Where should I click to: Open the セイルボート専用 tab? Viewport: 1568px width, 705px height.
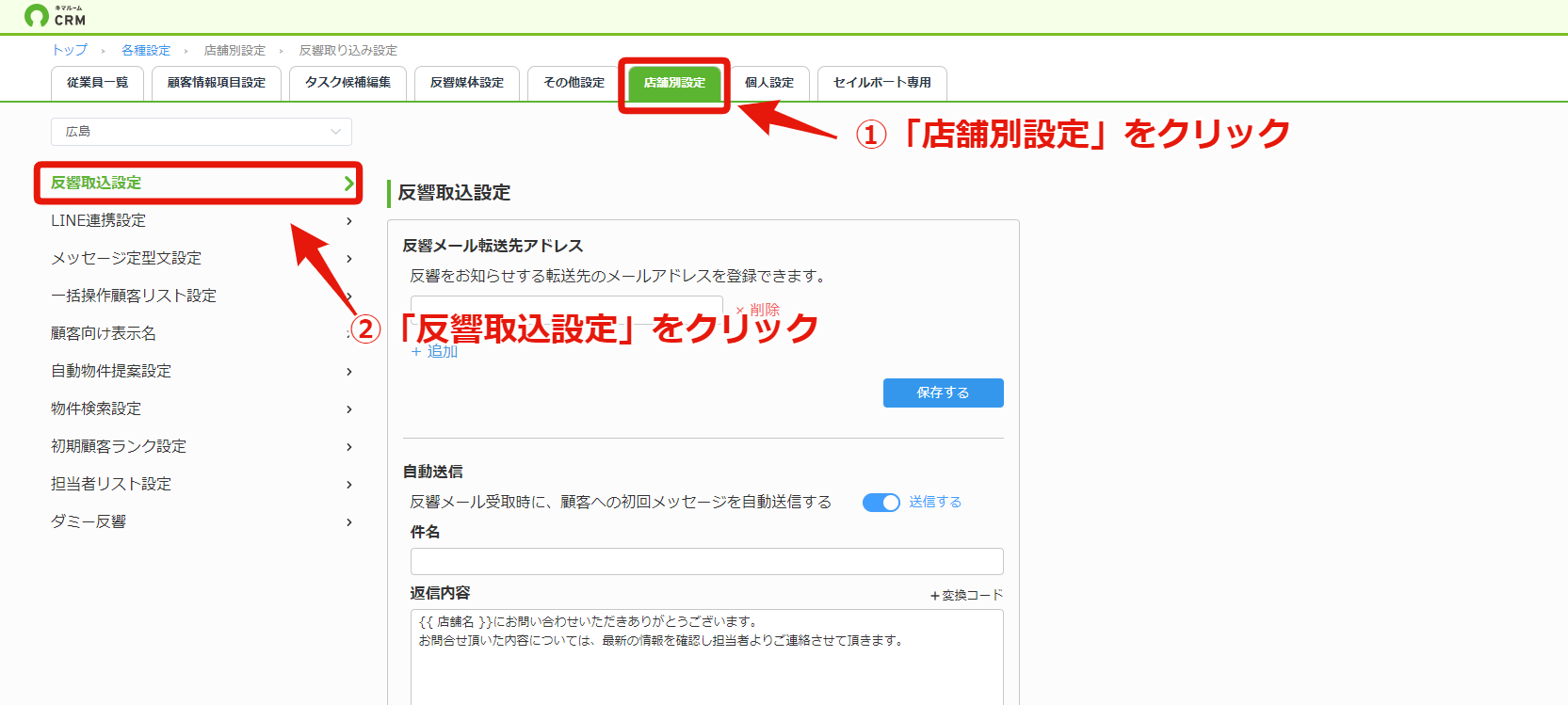tap(882, 83)
